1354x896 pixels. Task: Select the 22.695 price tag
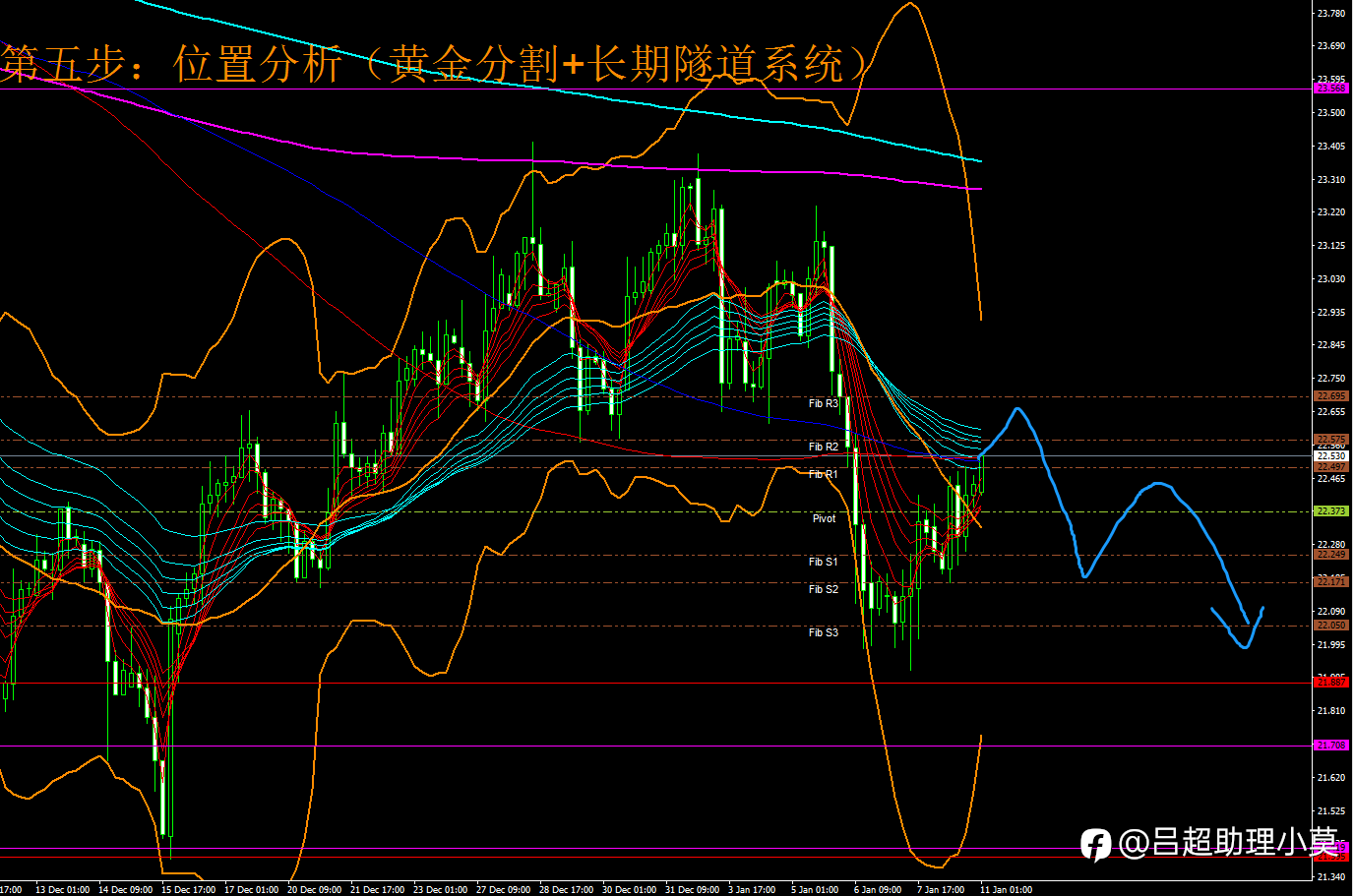[1331, 396]
